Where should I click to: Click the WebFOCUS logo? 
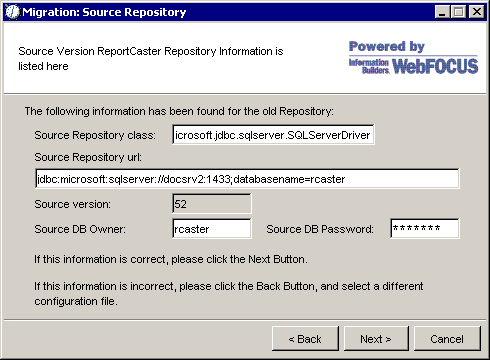click(x=435, y=66)
